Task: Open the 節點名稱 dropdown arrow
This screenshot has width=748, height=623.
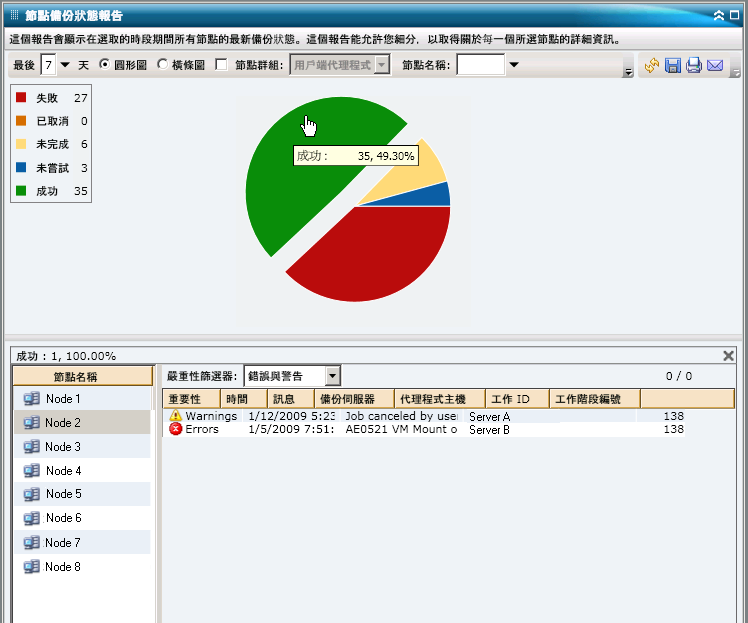Action: [514, 64]
